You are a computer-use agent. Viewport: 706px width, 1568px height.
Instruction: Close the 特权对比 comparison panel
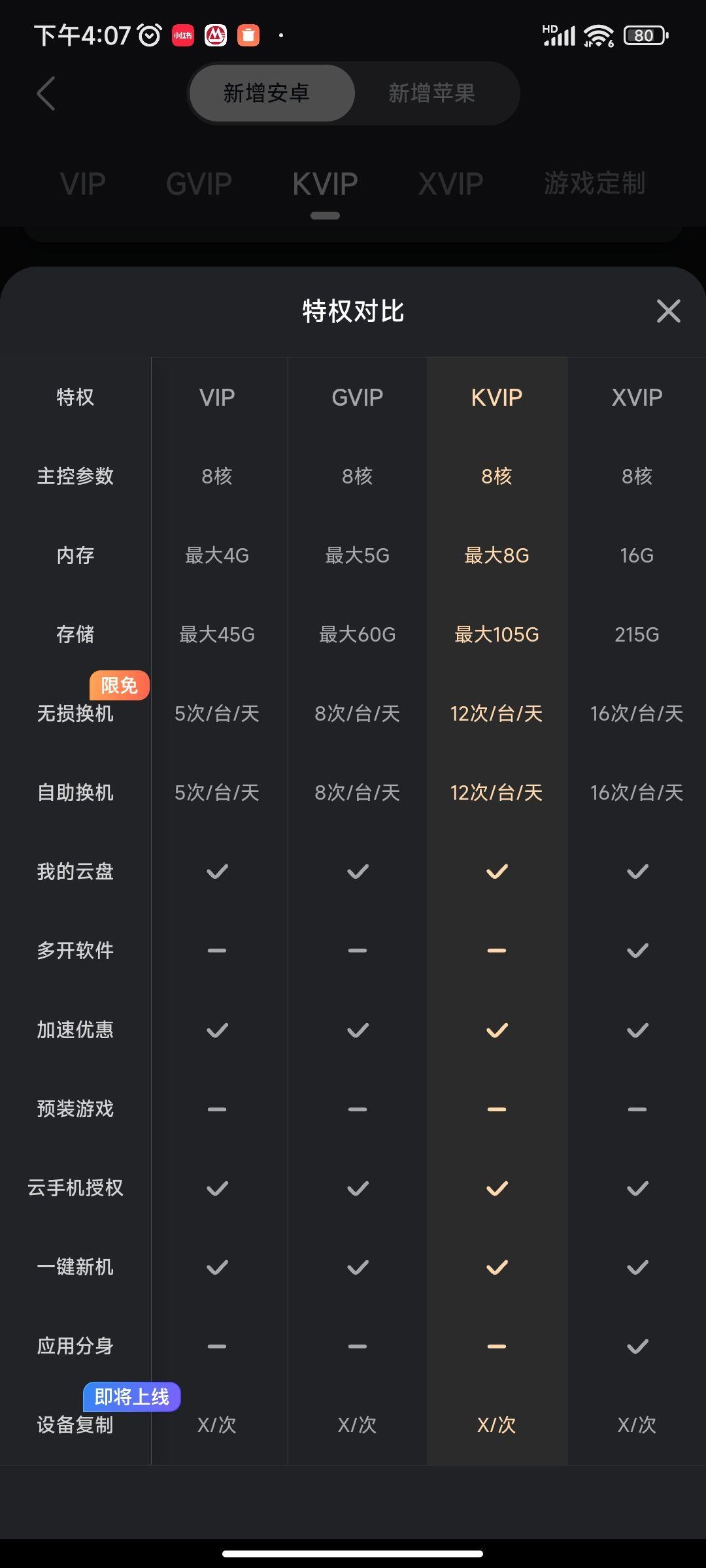(668, 311)
